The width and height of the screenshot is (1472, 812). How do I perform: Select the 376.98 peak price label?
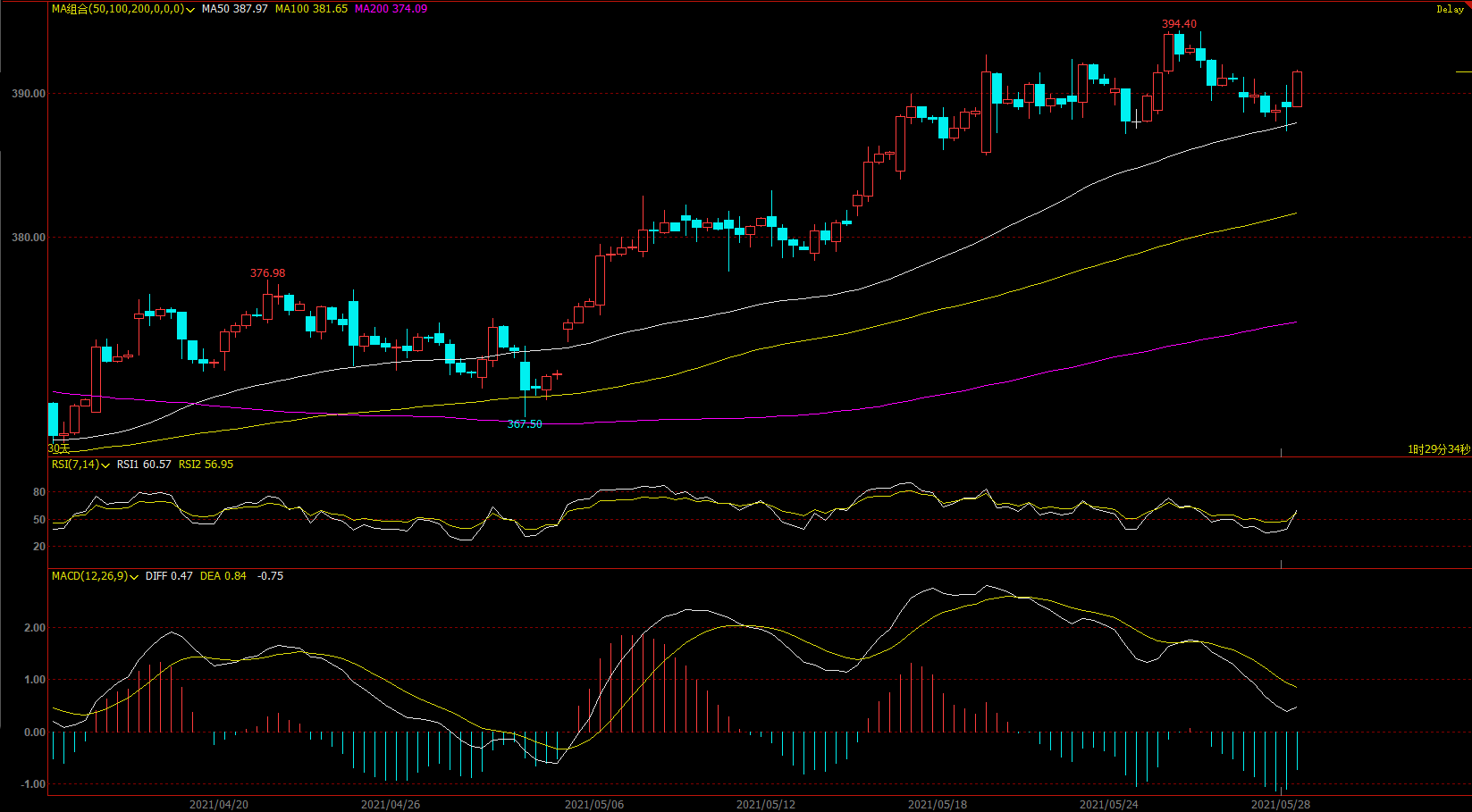click(x=268, y=273)
